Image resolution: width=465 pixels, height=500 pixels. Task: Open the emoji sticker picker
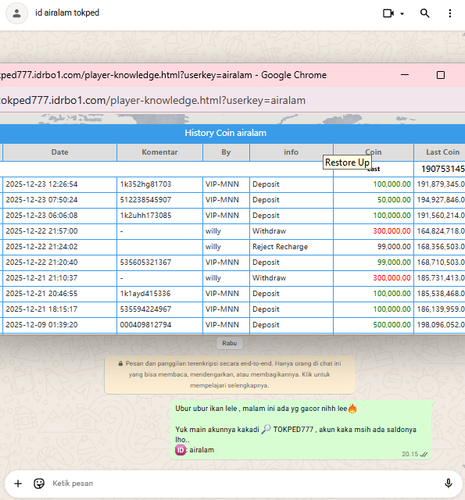click(x=39, y=483)
